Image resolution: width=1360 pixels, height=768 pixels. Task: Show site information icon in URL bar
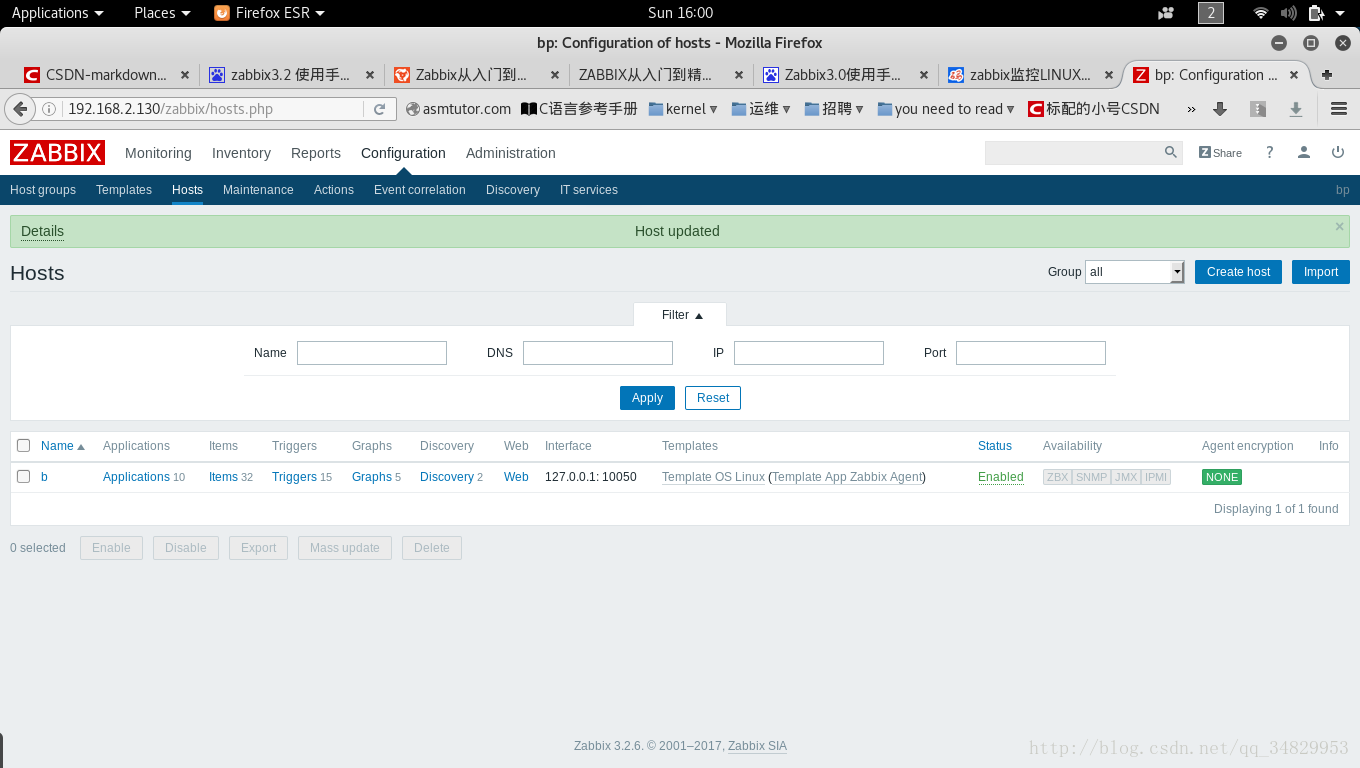tap(48, 109)
